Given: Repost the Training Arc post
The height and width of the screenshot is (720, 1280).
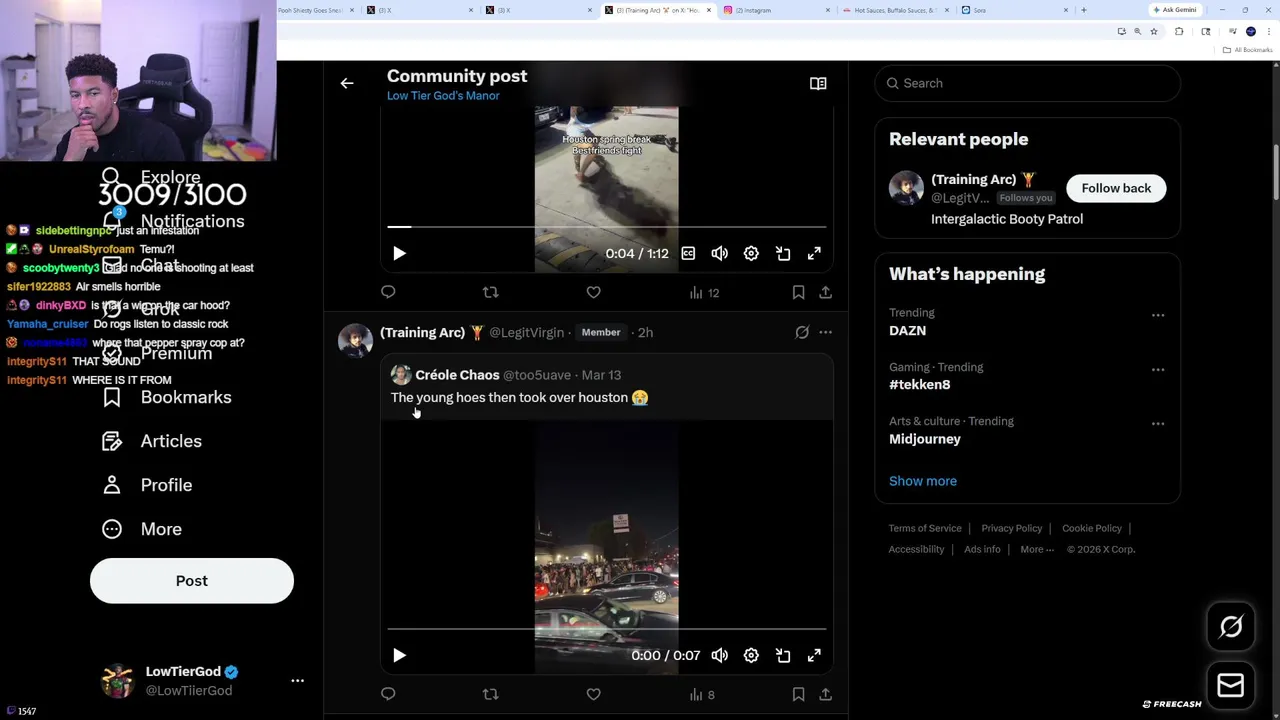Looking at the screenshot, I should click(490, 694).
